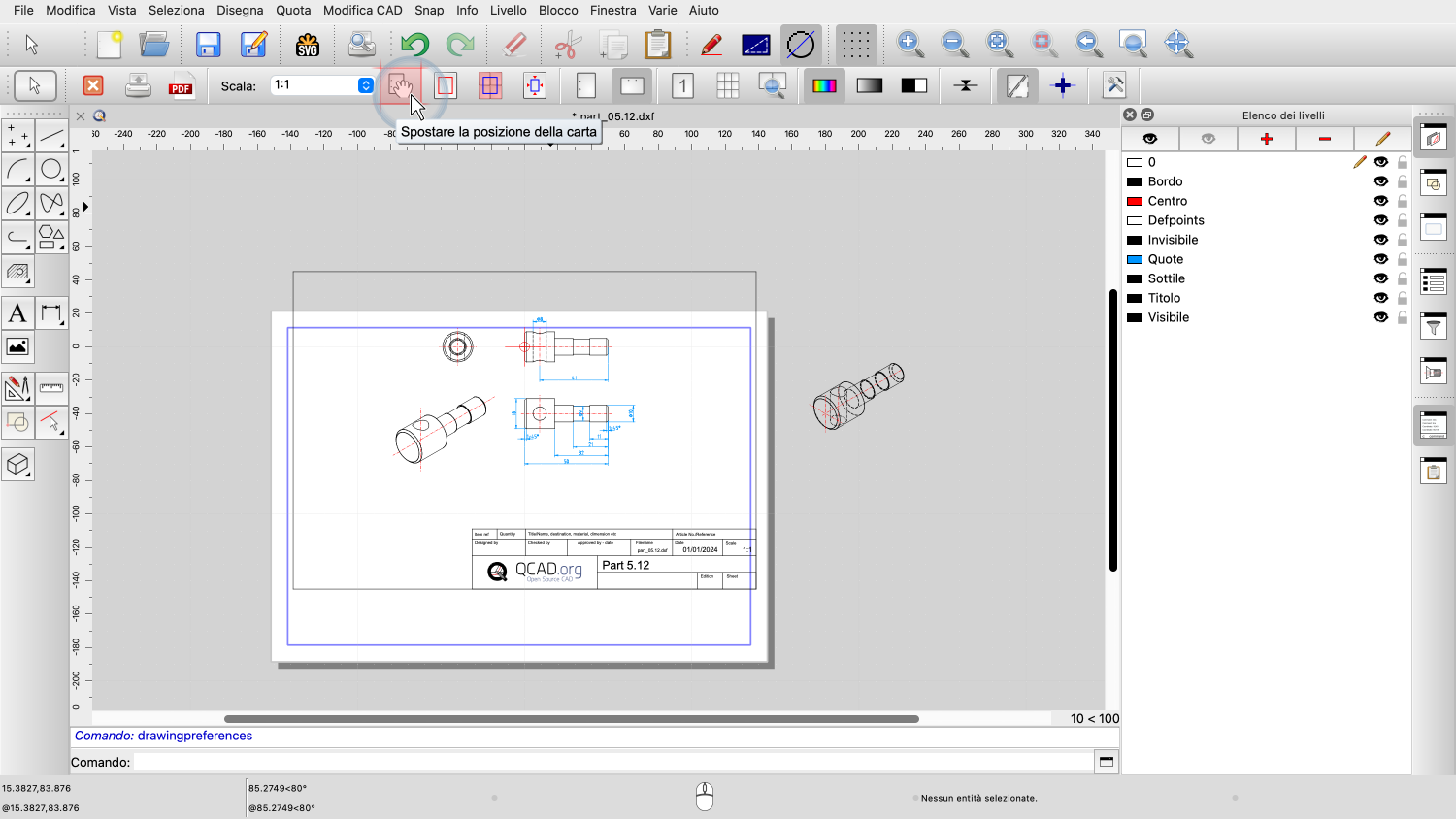Select the text tool
This screenshot has width=1456, height=819.
tap(17, 313)
